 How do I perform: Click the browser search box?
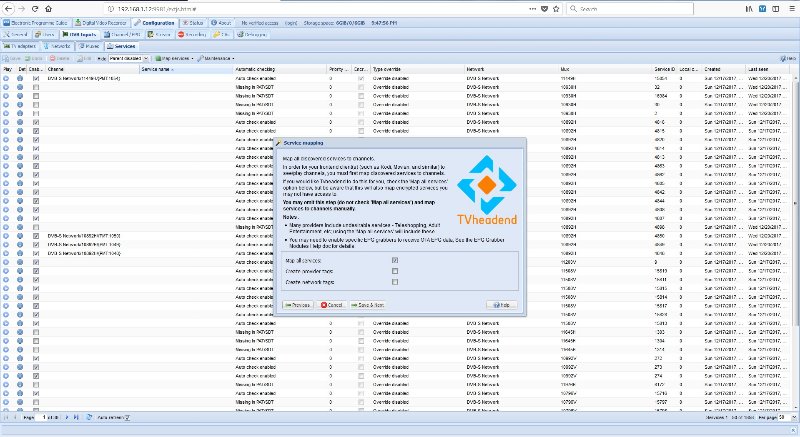(x=630, y=9)
